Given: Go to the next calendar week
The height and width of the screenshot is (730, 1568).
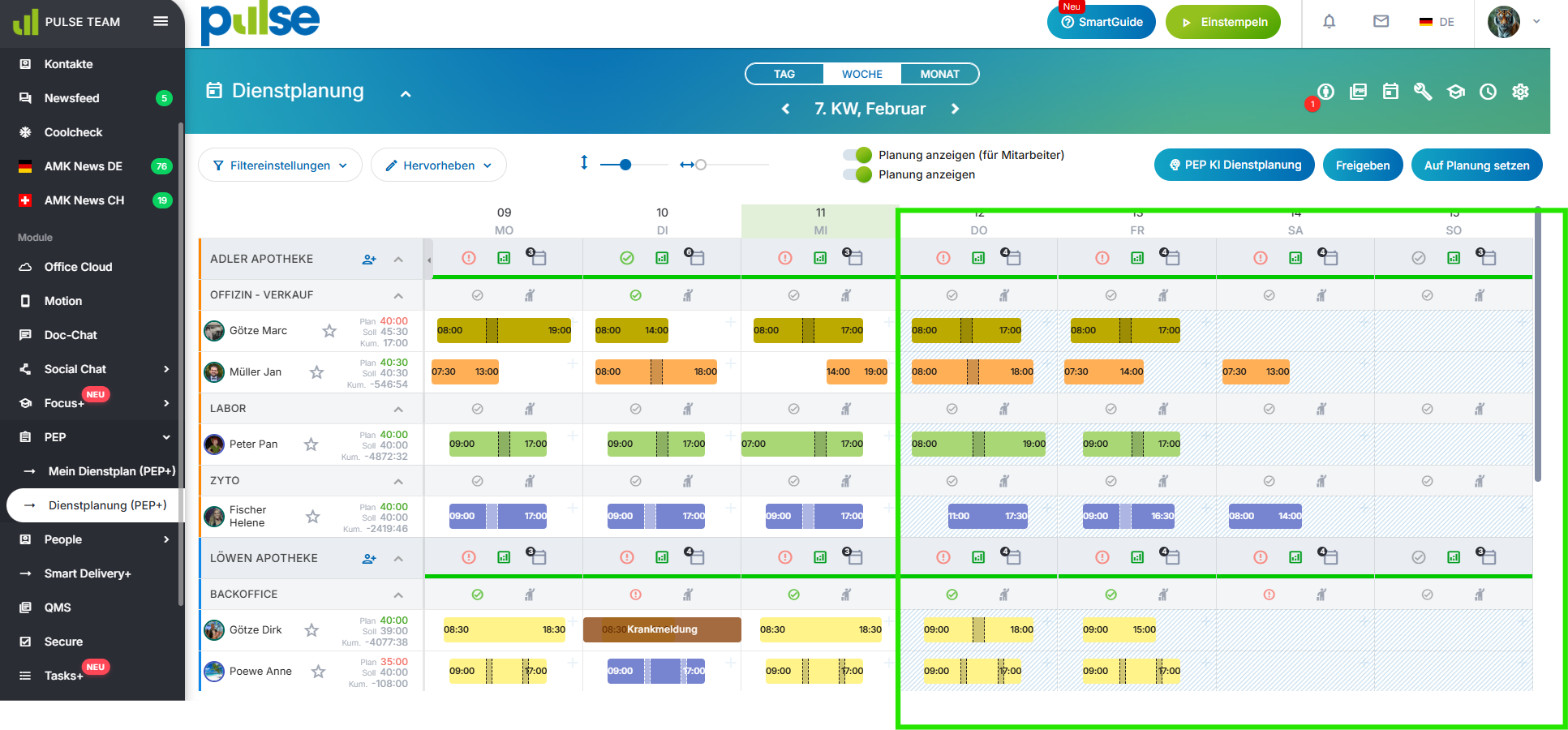Looking at the screenshot, I should pos(956,109).
